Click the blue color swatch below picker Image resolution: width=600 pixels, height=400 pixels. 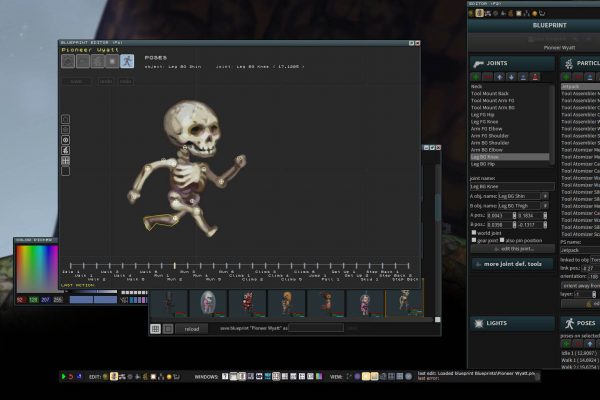pyautogui.click(x=93, y=300)
